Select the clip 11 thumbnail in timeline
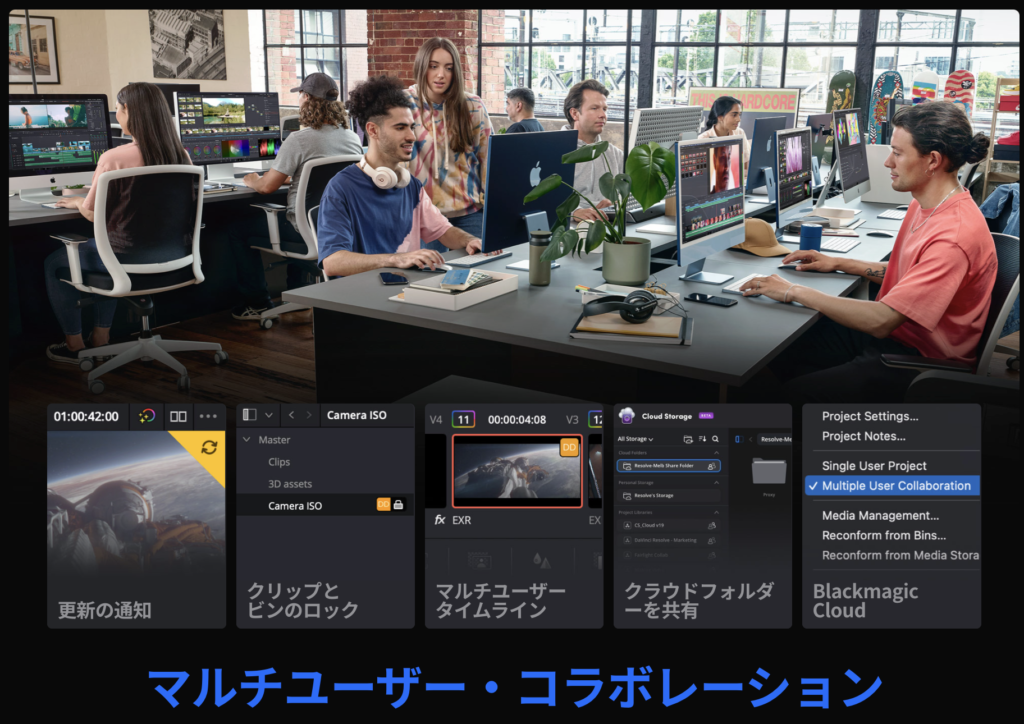This screenshot has width=1024, height=724. click(517, 470)
